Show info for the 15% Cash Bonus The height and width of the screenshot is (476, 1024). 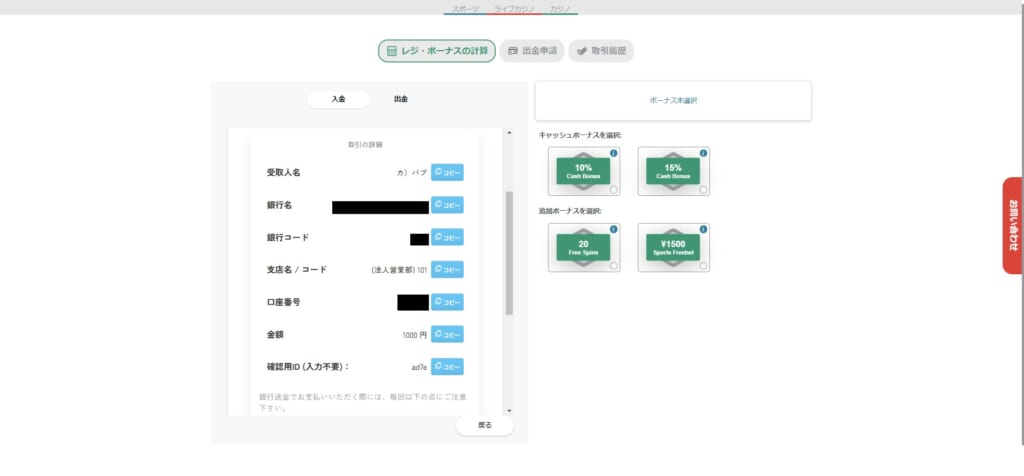(x=703, y=153)
